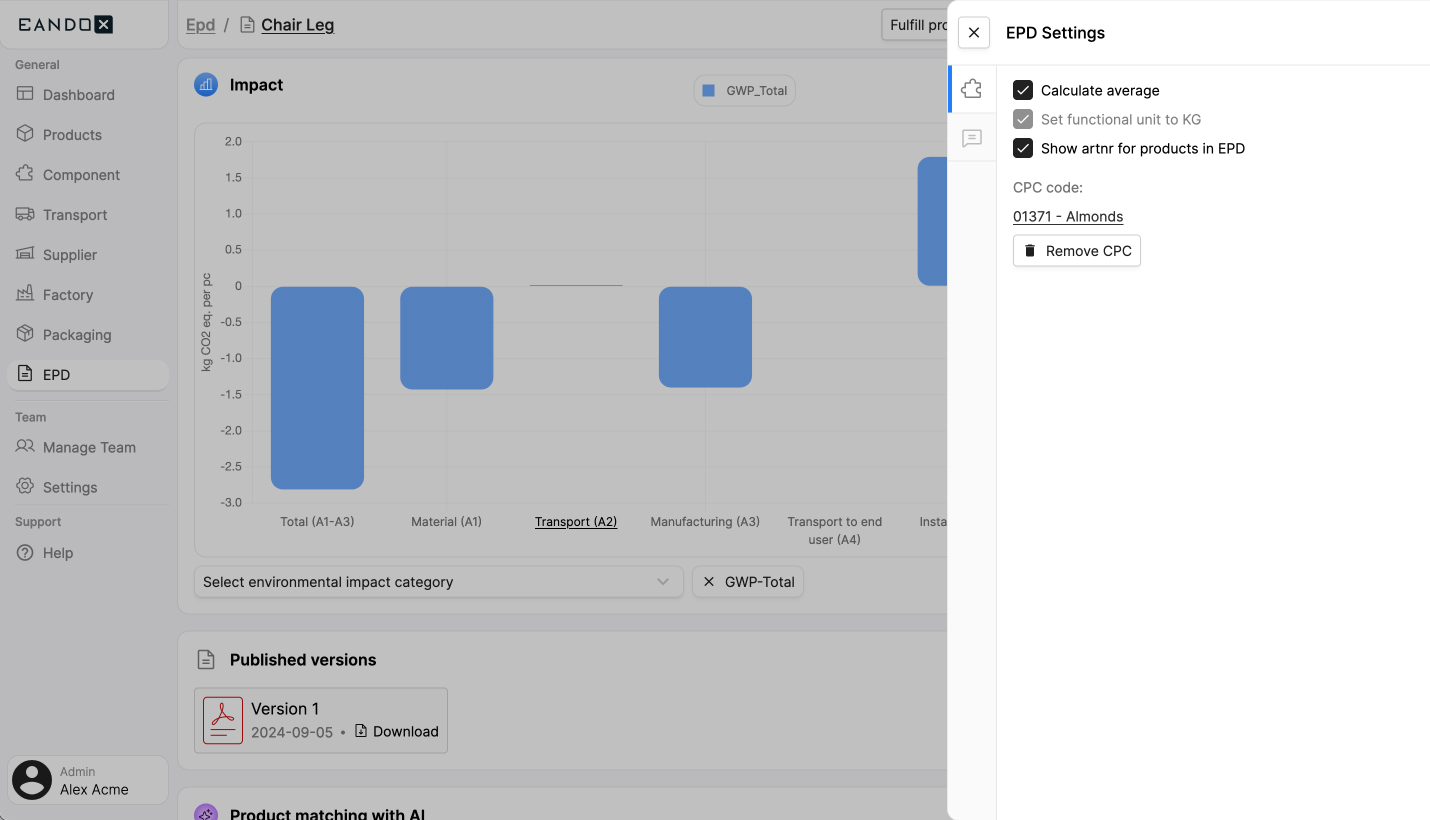Disable Show artnr for products in EPD
1430x820 pixels.
coord(1022,148)
